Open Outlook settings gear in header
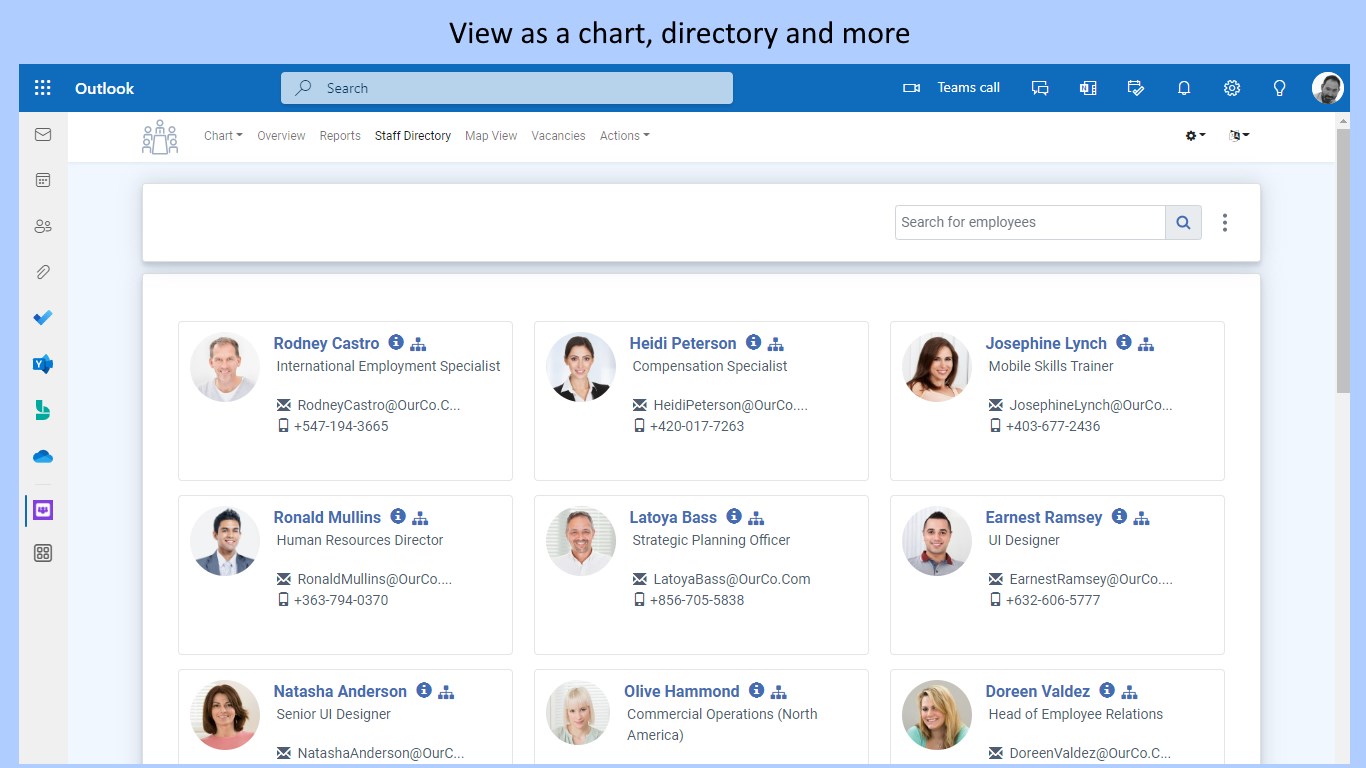 (1232, 88)
